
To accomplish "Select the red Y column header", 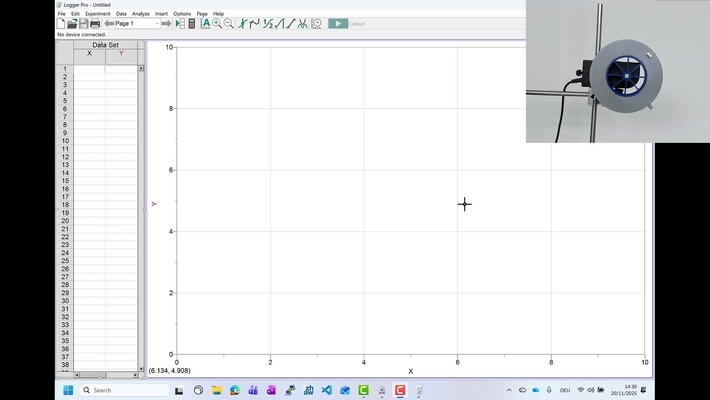I will pos(121,53).
